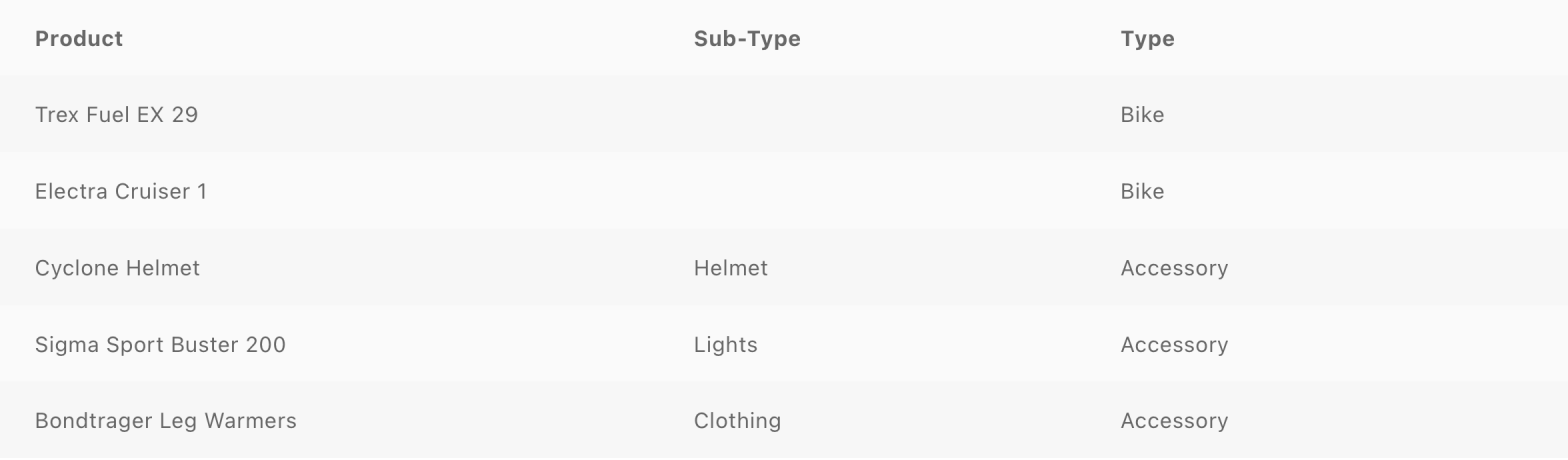Screen dimensions: 1568x460
Task: Select the Lights sub-type cell
Action: point(726,345)
